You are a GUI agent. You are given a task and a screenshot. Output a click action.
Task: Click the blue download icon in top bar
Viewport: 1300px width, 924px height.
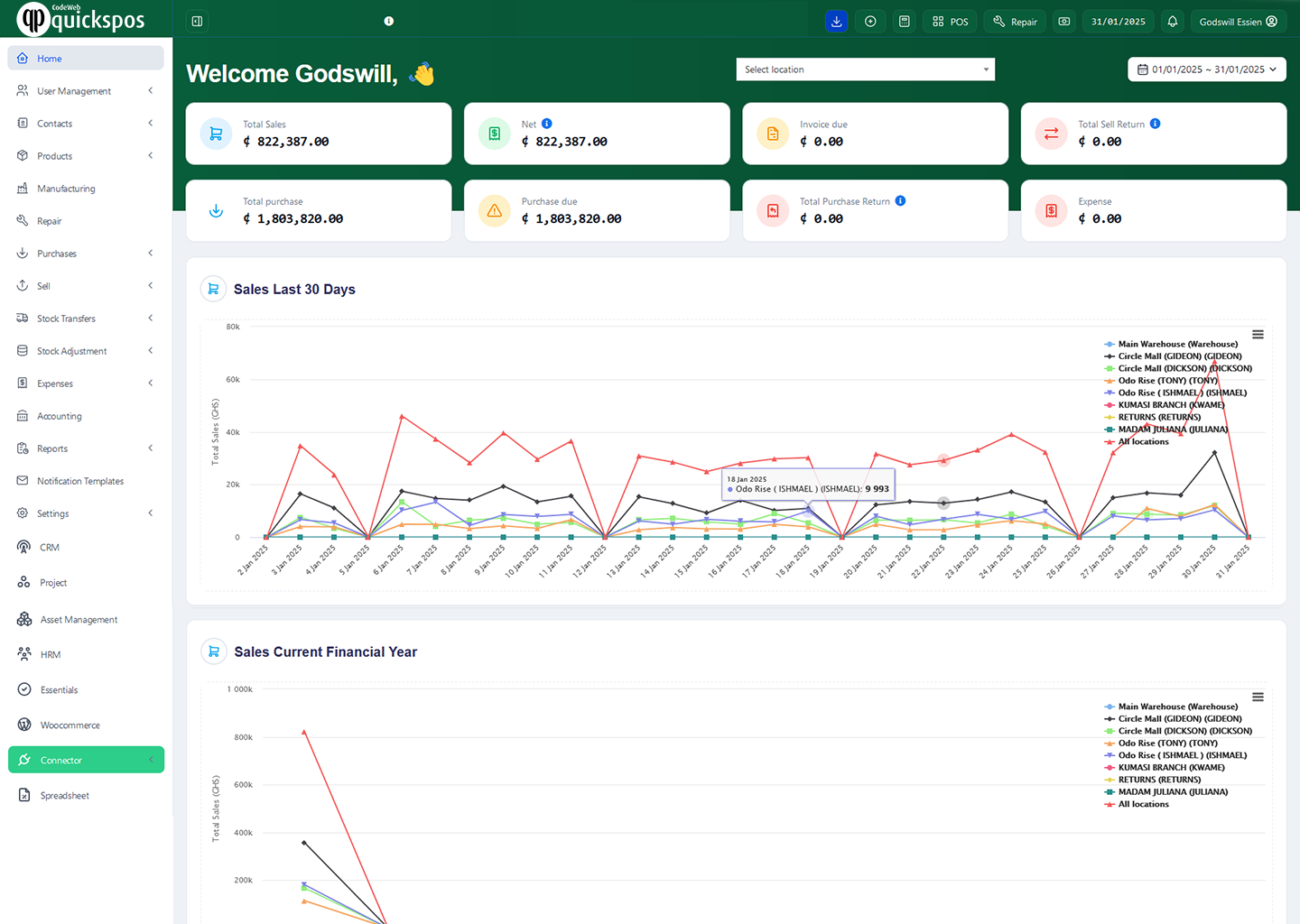(x=836, y=22)
